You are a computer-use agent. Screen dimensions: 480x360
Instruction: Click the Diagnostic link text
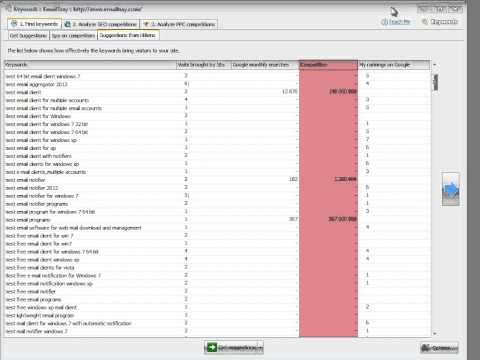(x=444, y=22)
